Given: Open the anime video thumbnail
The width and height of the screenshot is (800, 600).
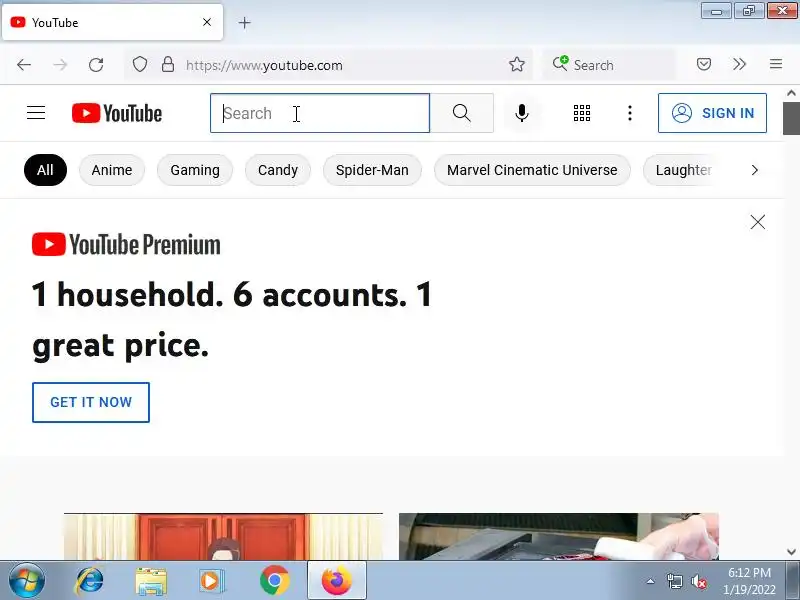Looking at the screenshot, I should pyautogui.click(x=223, y=536).
